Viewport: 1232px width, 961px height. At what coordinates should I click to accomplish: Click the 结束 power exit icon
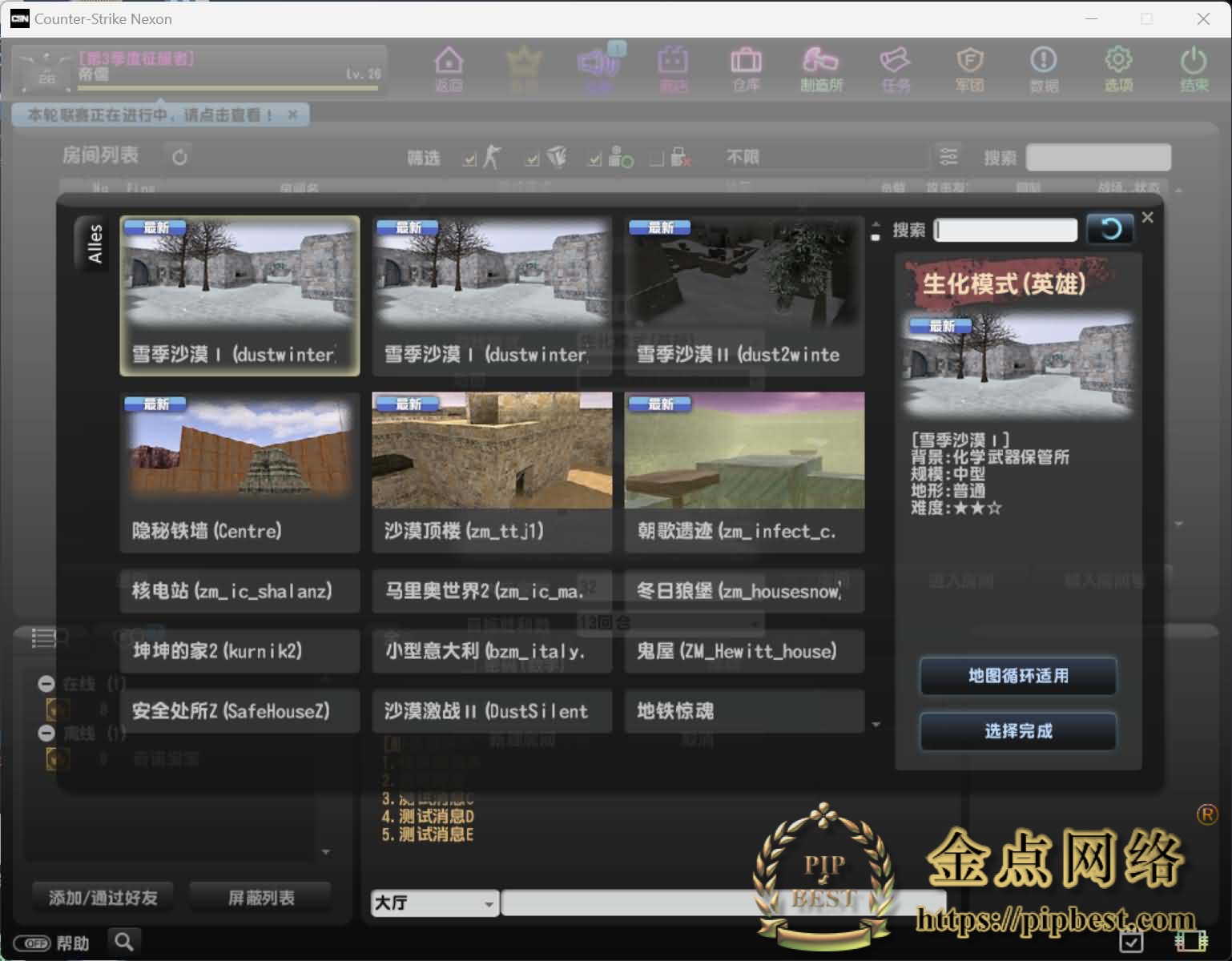pos(1194,69)
